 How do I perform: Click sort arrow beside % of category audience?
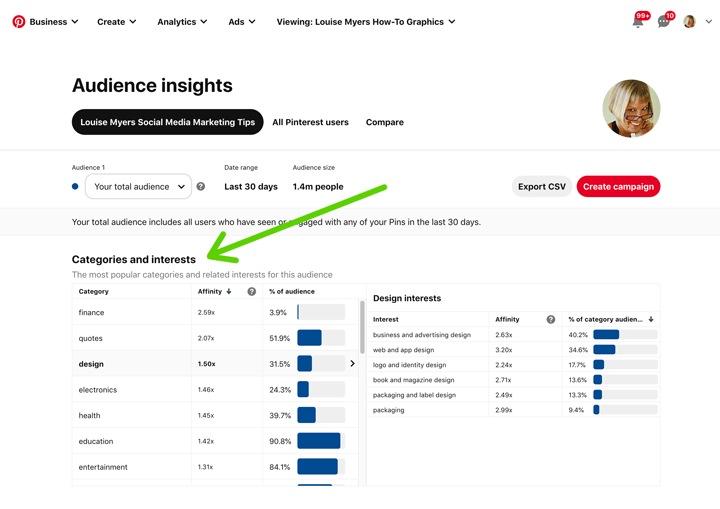[x=651, y=319]
